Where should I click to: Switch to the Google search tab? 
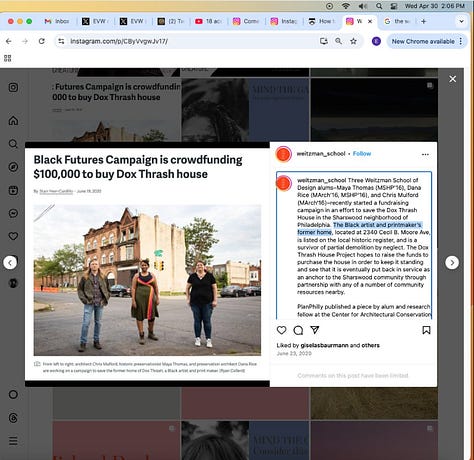(397, 21)
